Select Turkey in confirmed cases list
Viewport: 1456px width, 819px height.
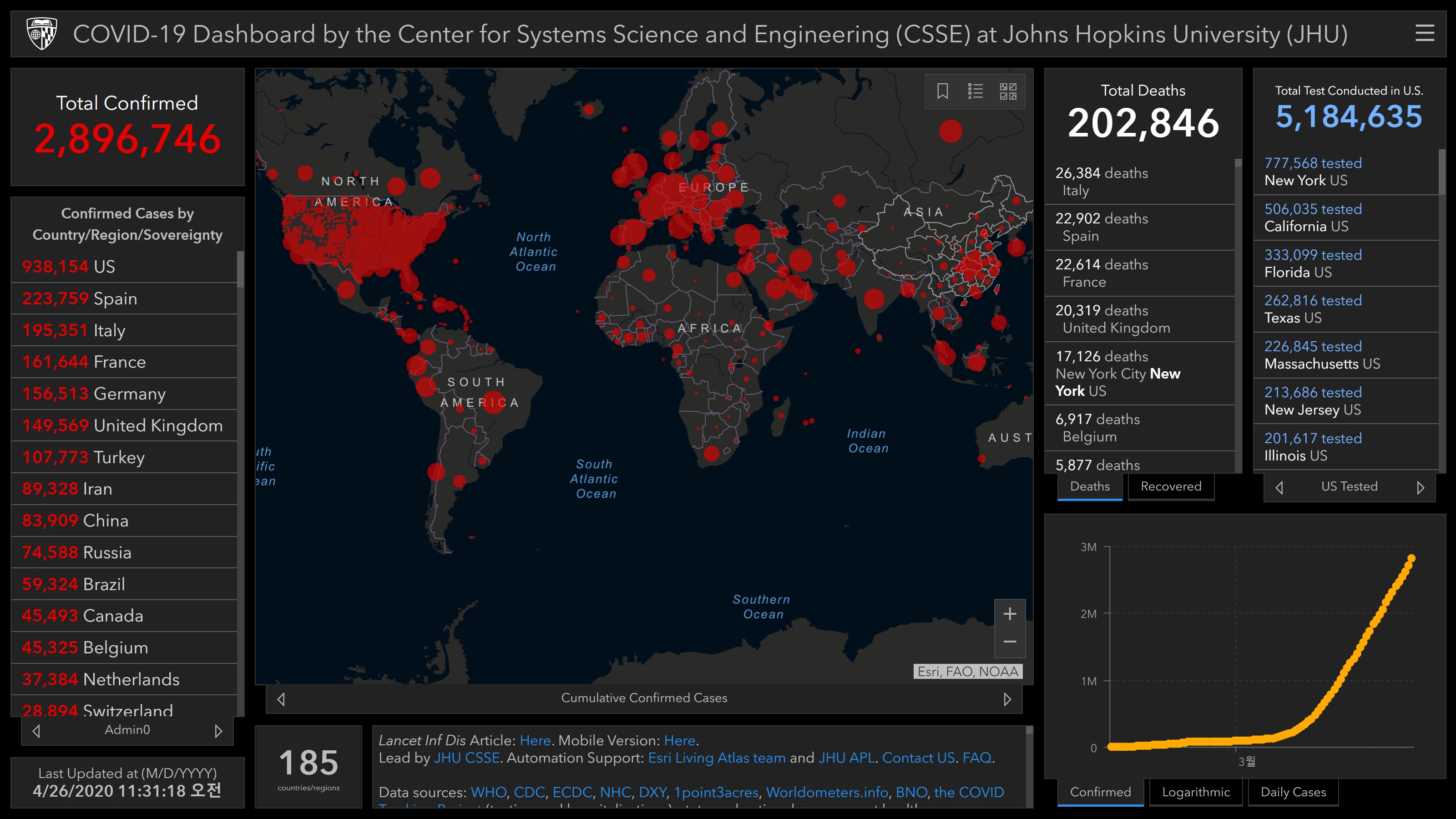124,457
